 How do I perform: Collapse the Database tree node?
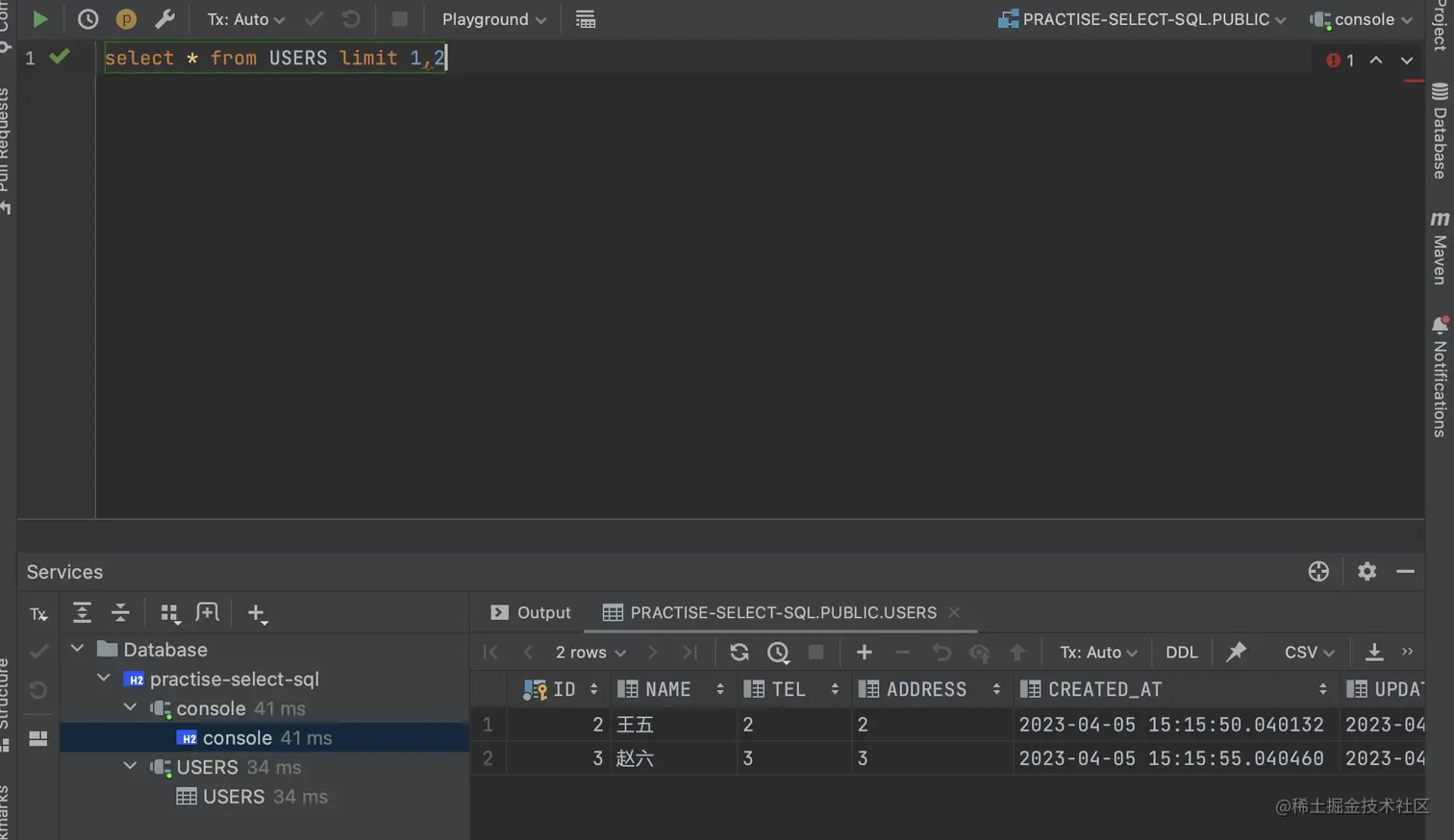coord(77,650)
